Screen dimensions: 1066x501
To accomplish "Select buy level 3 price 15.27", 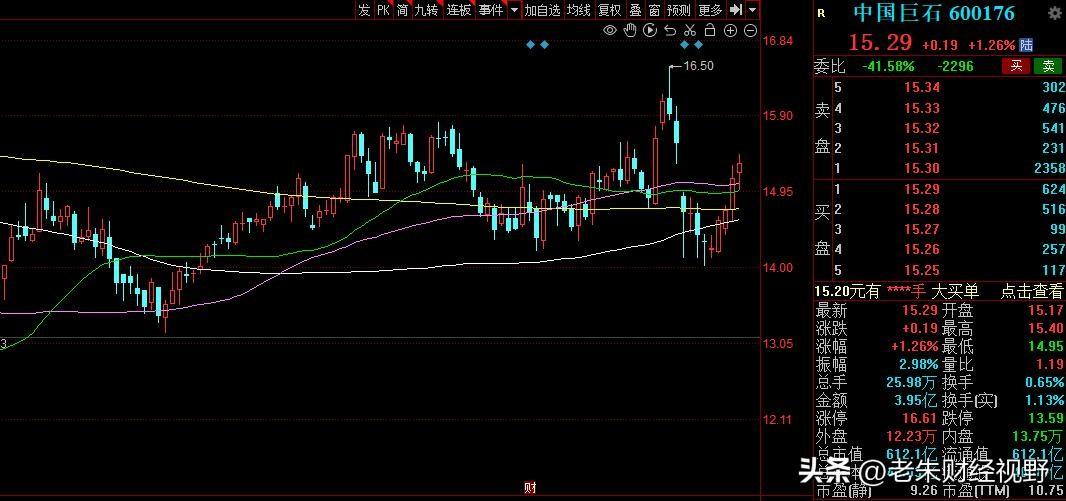I will tap(922, 229).
